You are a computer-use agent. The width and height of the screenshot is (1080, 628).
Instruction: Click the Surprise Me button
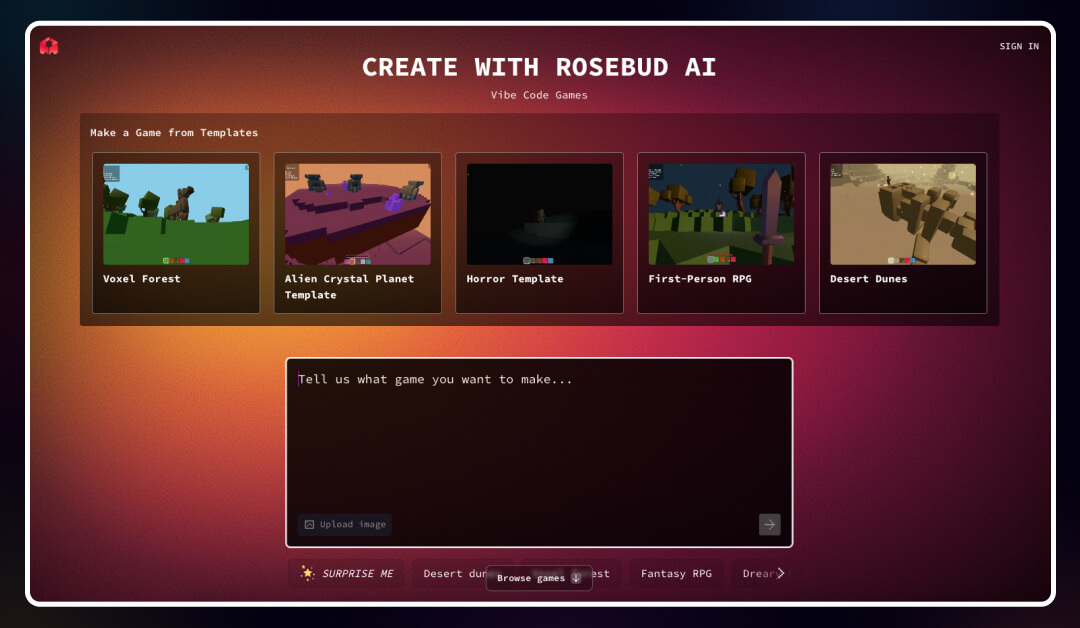pyautogui.click(x=347, y=574)
